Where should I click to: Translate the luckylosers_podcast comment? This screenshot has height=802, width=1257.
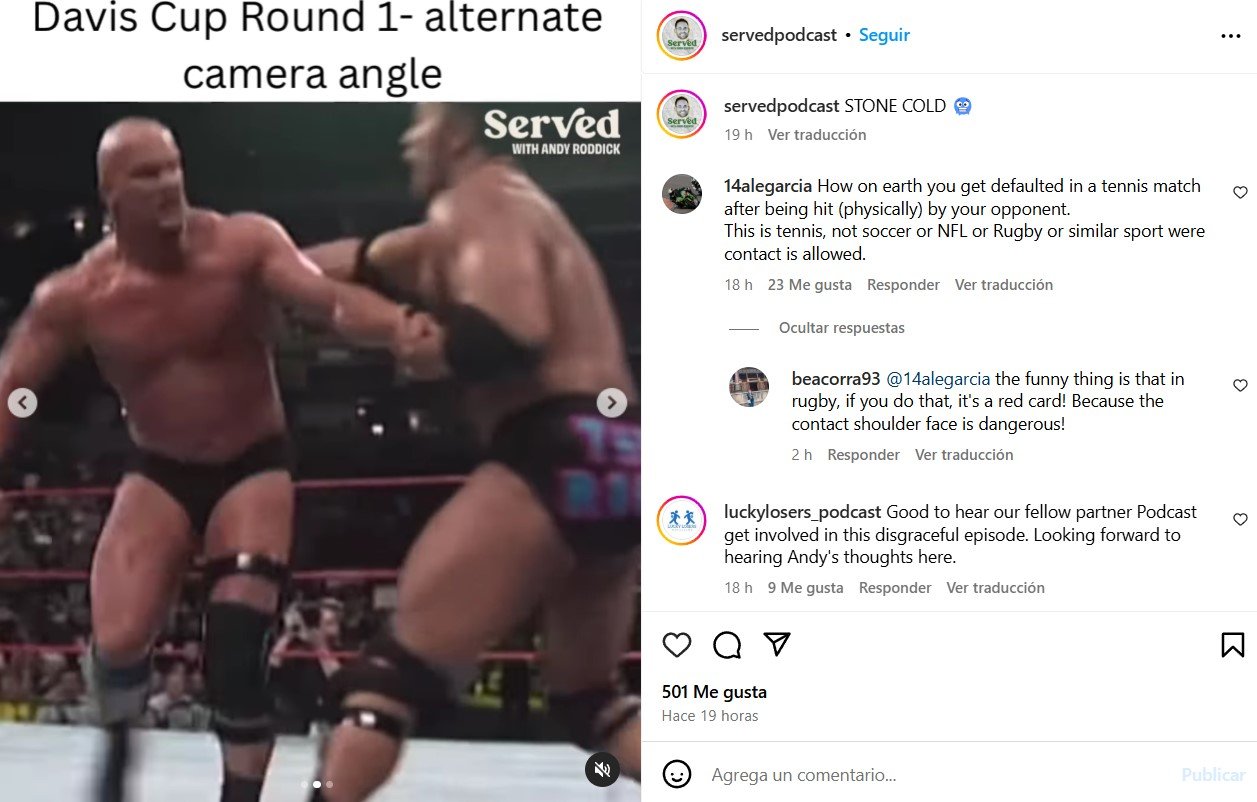point(995,588)
